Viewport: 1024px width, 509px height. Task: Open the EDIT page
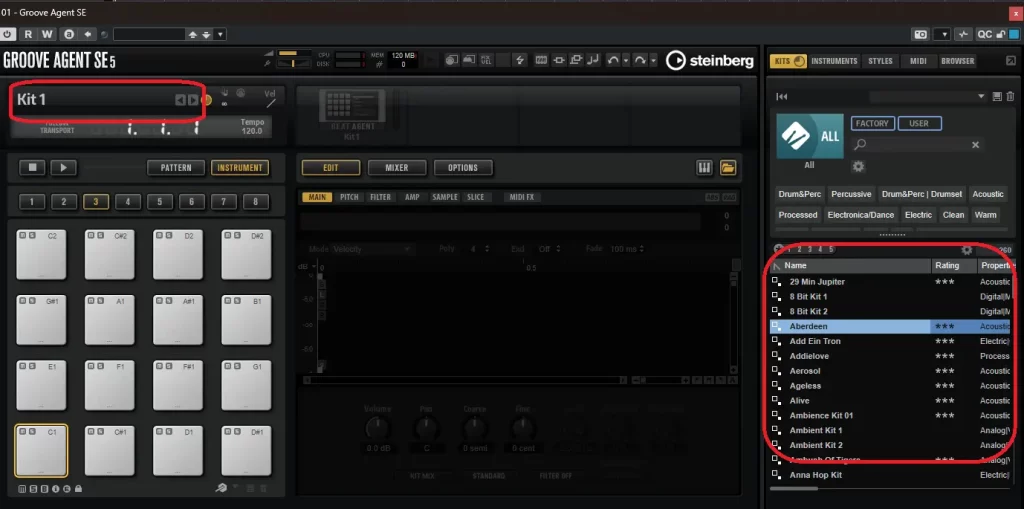(x=331, y=168)
